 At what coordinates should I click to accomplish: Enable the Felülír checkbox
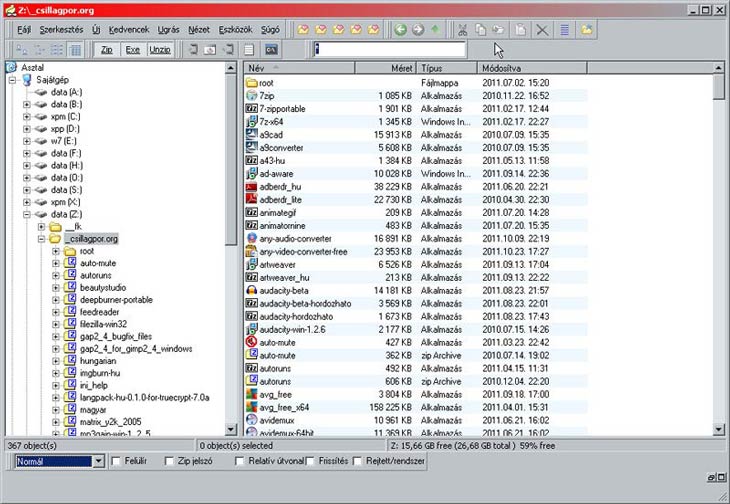(116, 461)
